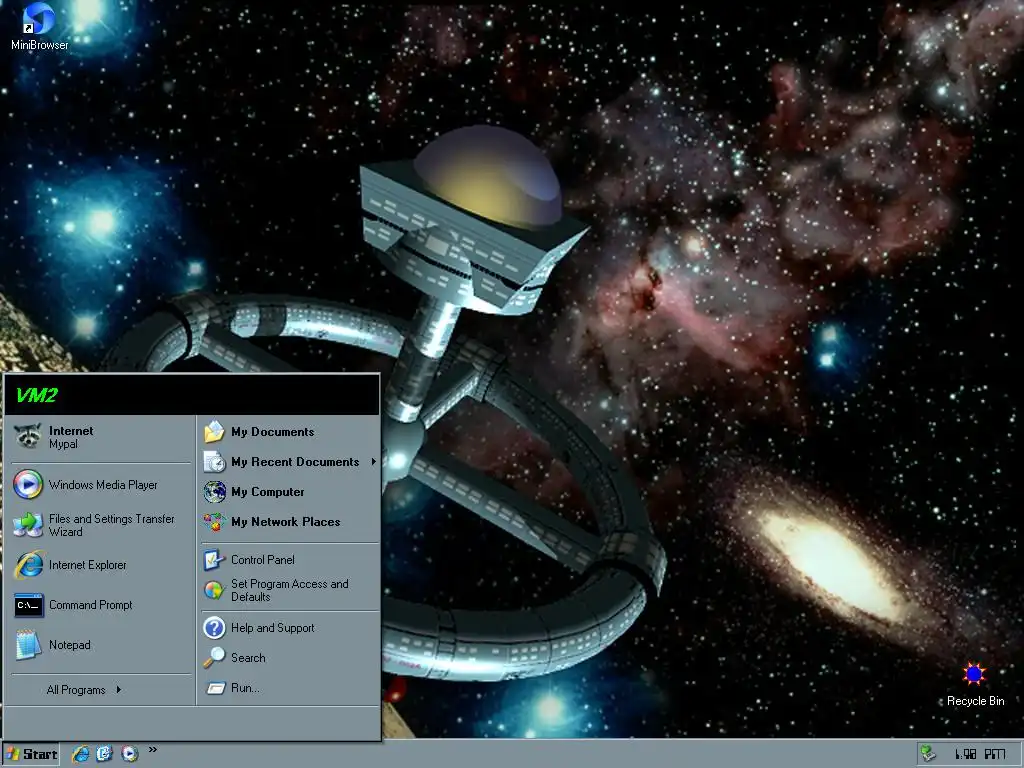
Task: Click the Start button on taskbar
Action: coord(31,754)
